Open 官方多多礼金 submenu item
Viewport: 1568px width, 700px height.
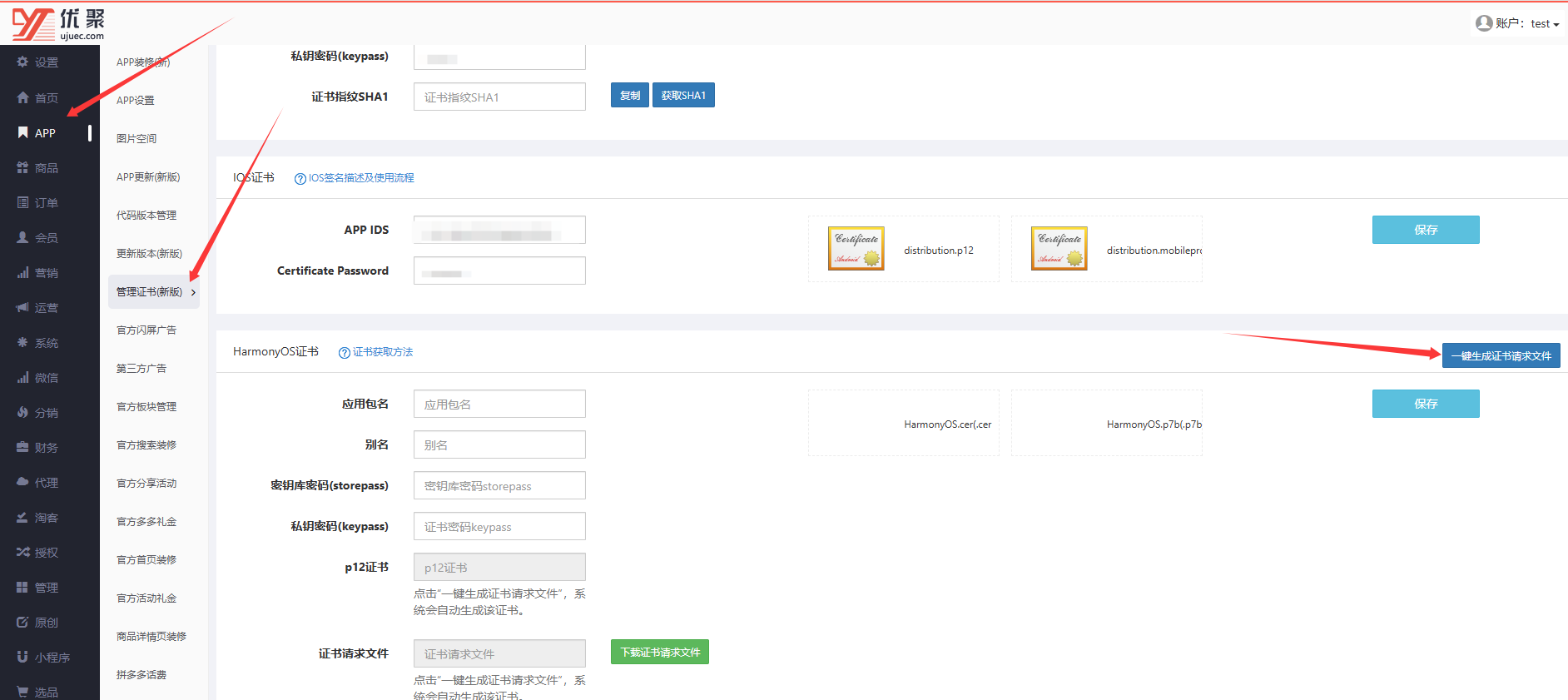coord(146,522)
